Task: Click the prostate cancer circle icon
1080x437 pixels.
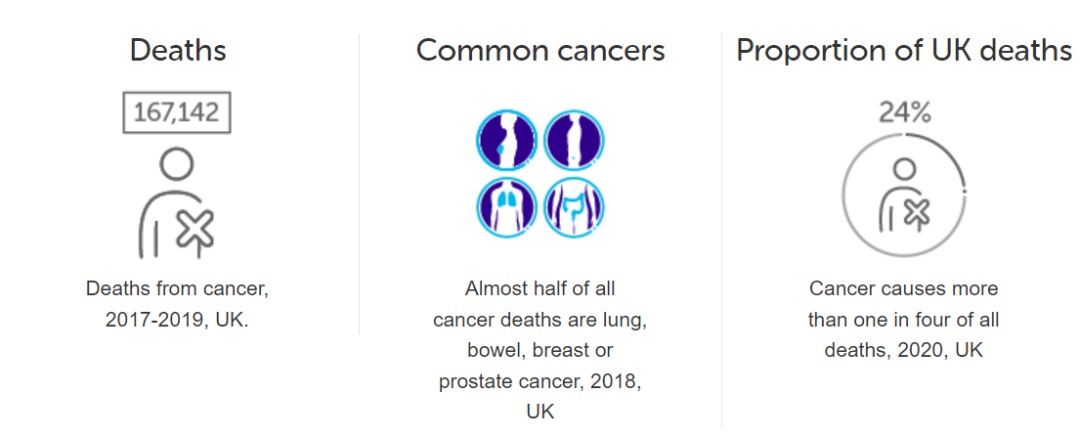Action: coord(574,140)
